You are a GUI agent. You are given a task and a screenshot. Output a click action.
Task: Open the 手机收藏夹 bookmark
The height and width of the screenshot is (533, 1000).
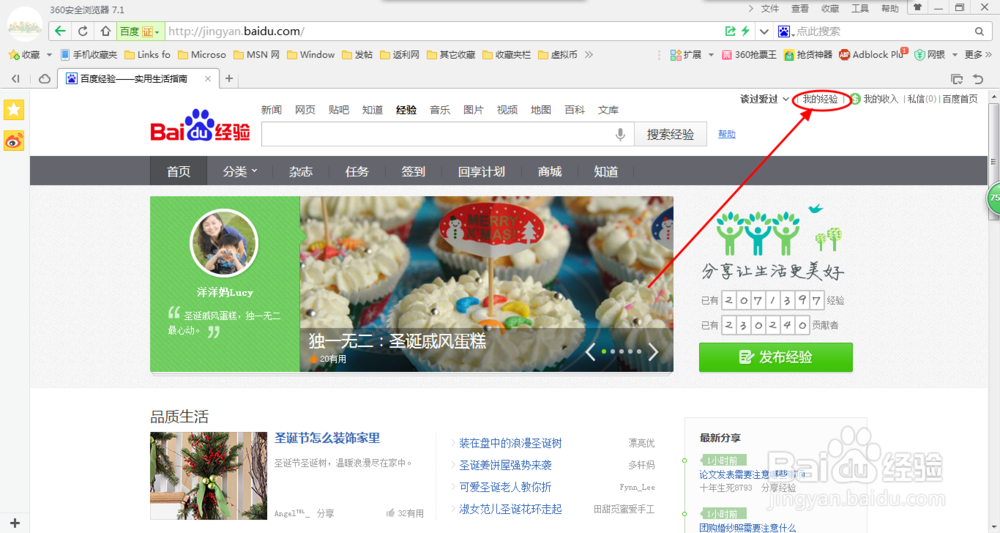[x=89, y=55]
